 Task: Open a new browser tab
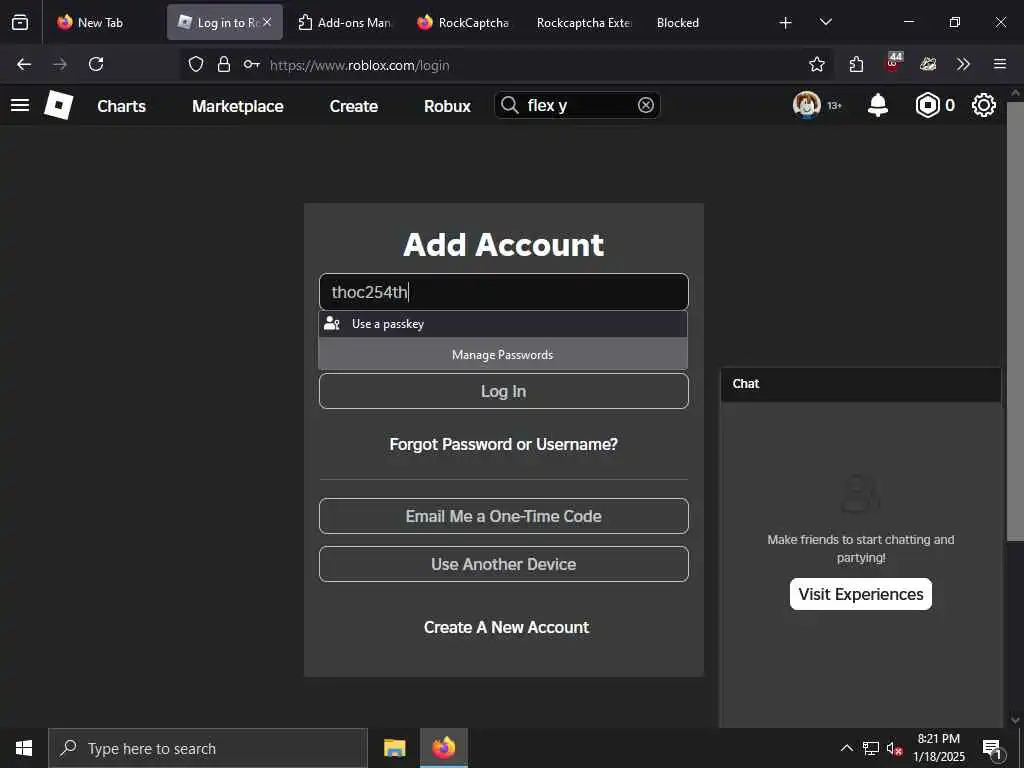coord(786,23)
